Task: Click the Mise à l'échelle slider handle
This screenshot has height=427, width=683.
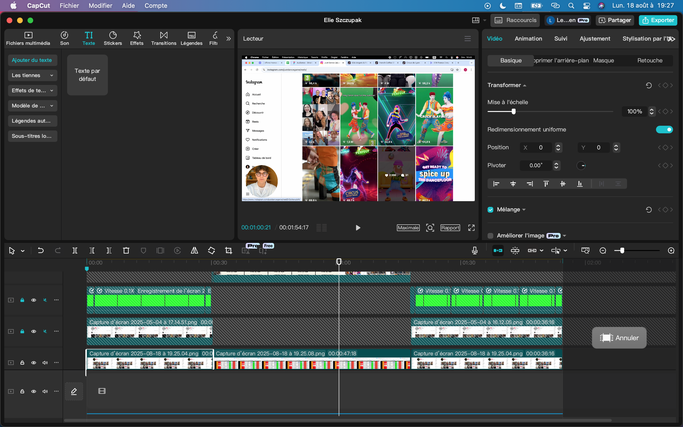Action: tap(515, 112)
